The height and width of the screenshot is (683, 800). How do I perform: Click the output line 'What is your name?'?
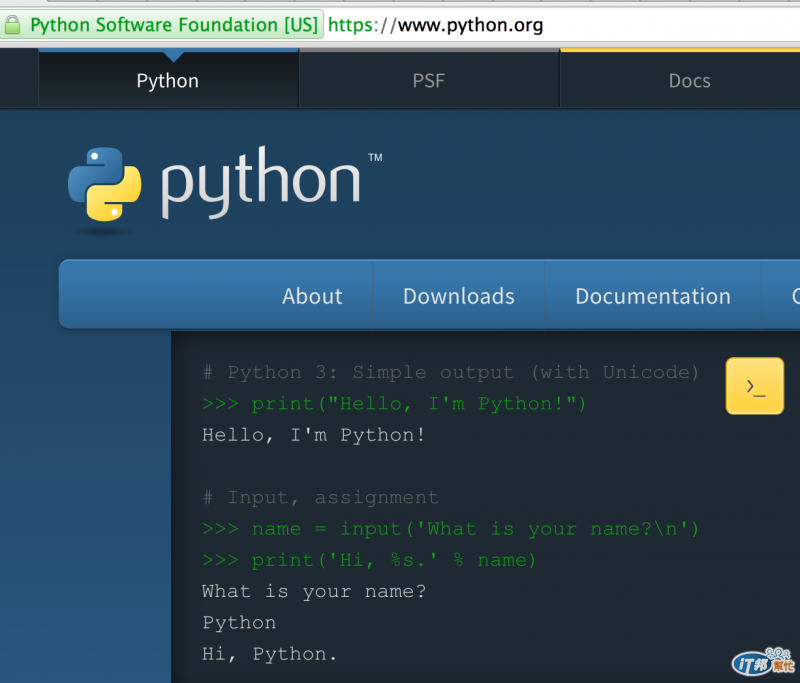314,591
